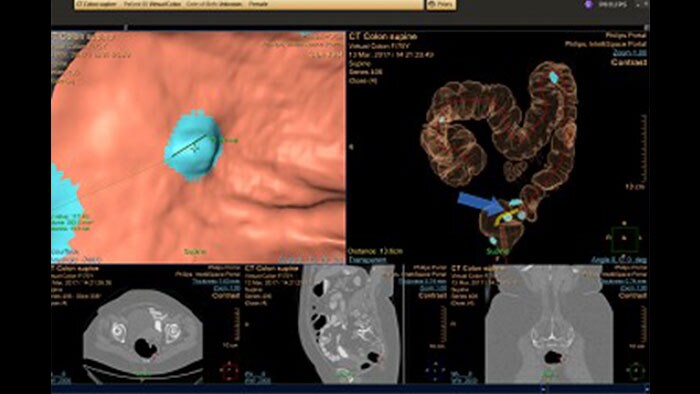Click the cyan polyp marker atop the colon
700x394 pixels.
(554, 77)
